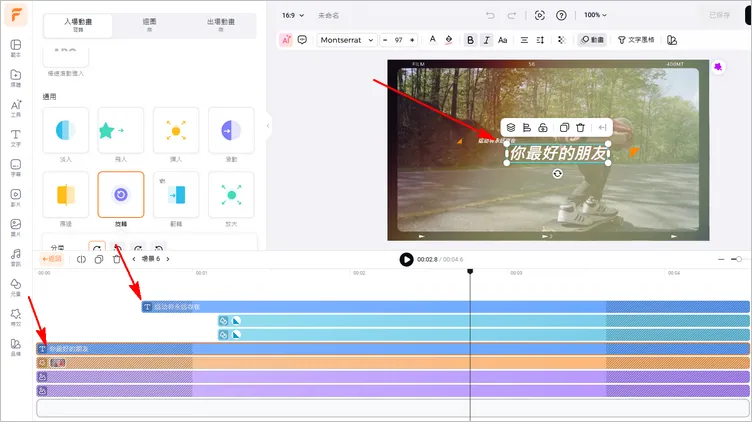Click the text style preset button

tap(636, 40)
